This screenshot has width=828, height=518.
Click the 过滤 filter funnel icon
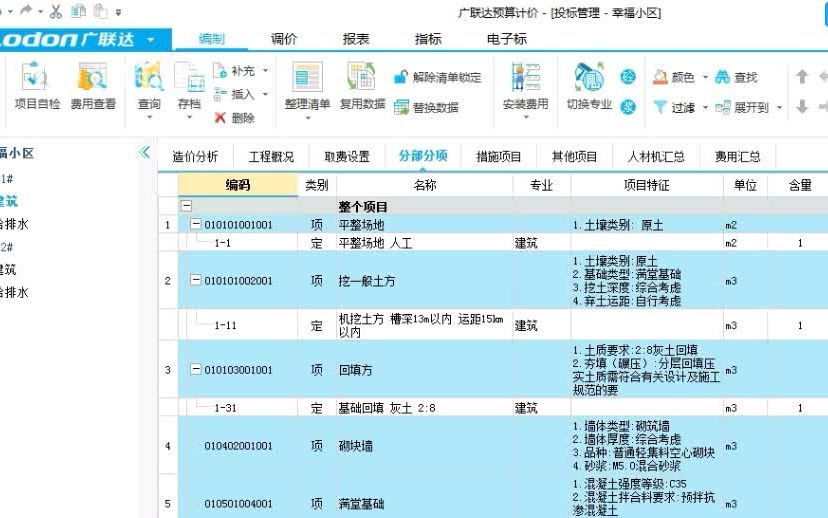(660, 107)
